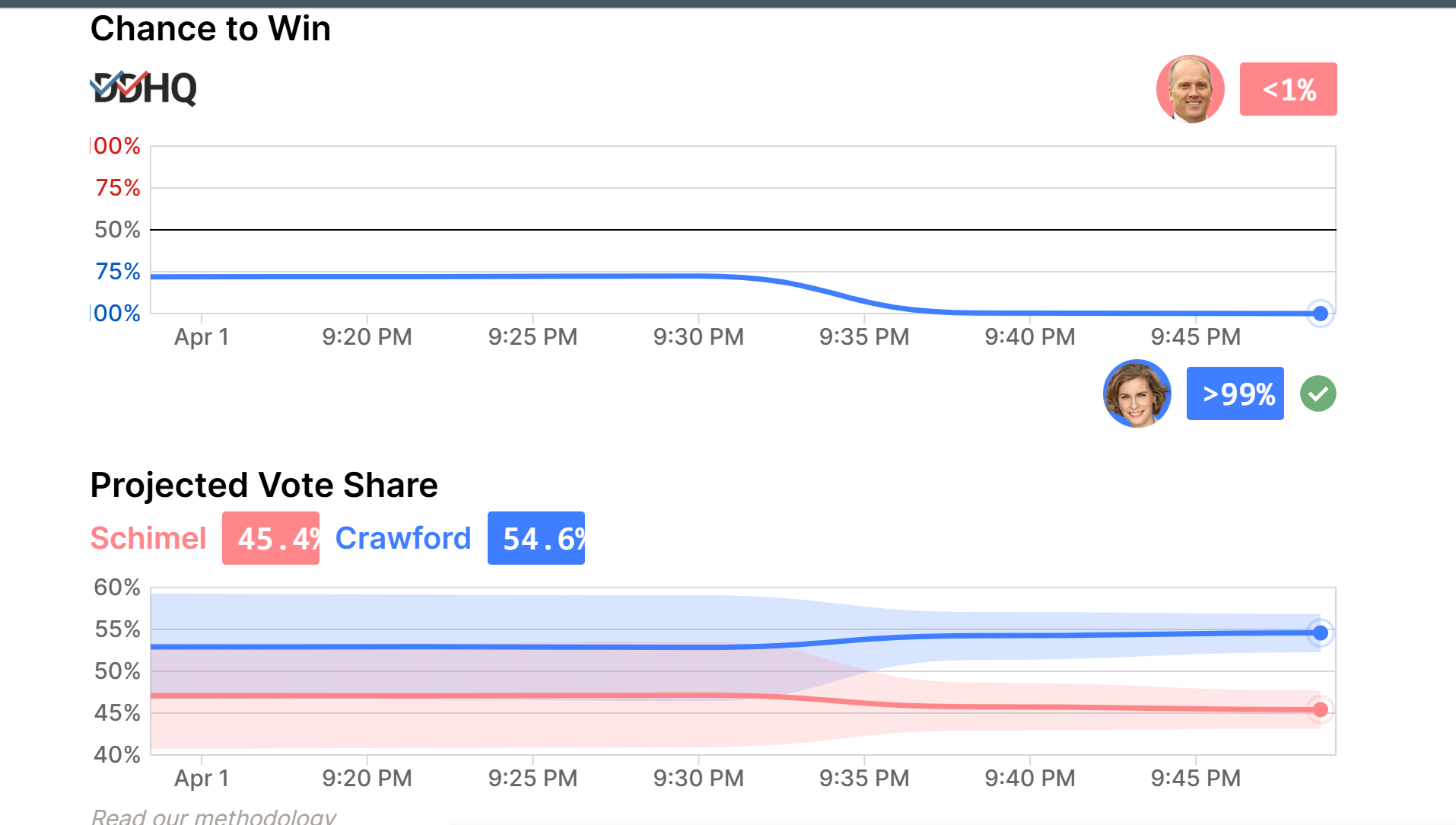
Task: Click the Chance to Win endpoint marker
Action: point(1321,314)
